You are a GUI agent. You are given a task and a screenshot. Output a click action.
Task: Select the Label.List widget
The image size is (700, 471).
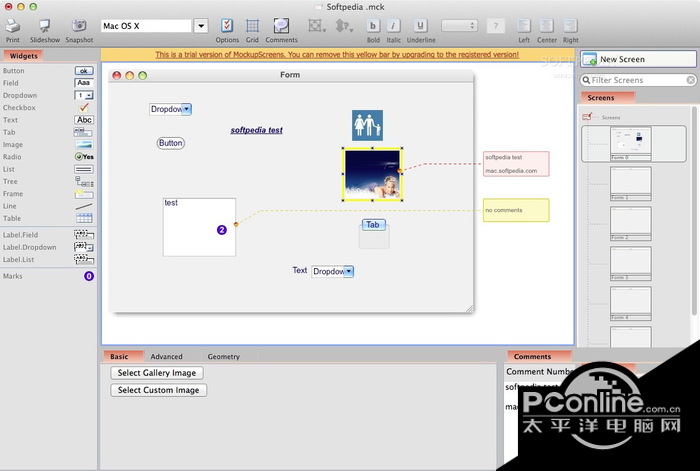48,259
